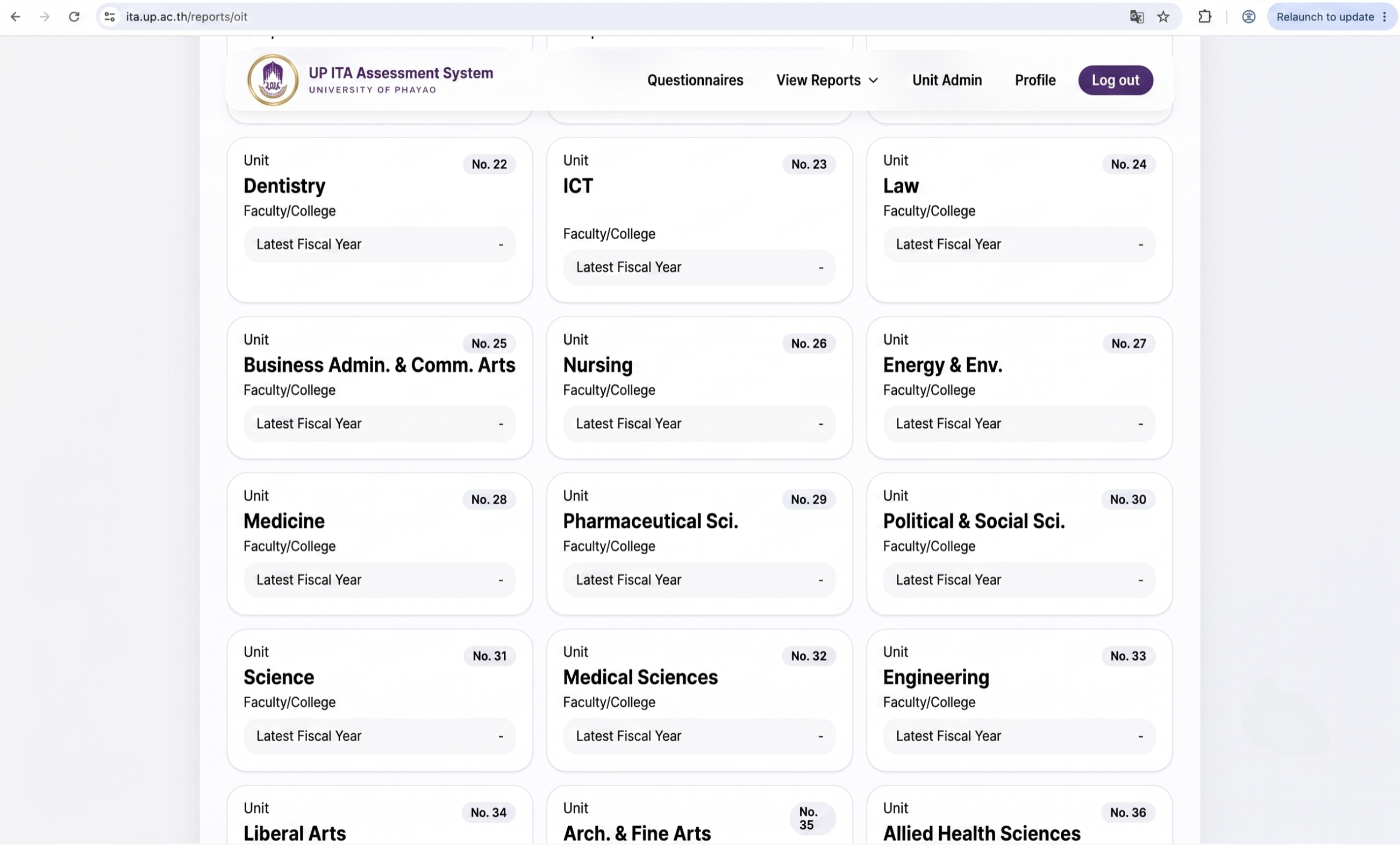Click the Engineering unit heading

[936, 677]
